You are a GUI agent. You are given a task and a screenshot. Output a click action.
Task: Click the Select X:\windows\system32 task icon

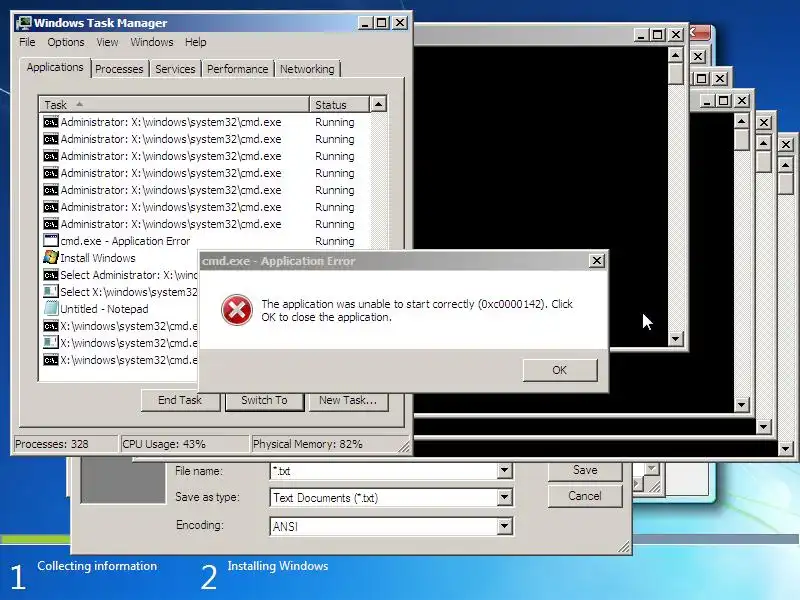point(51,292)
